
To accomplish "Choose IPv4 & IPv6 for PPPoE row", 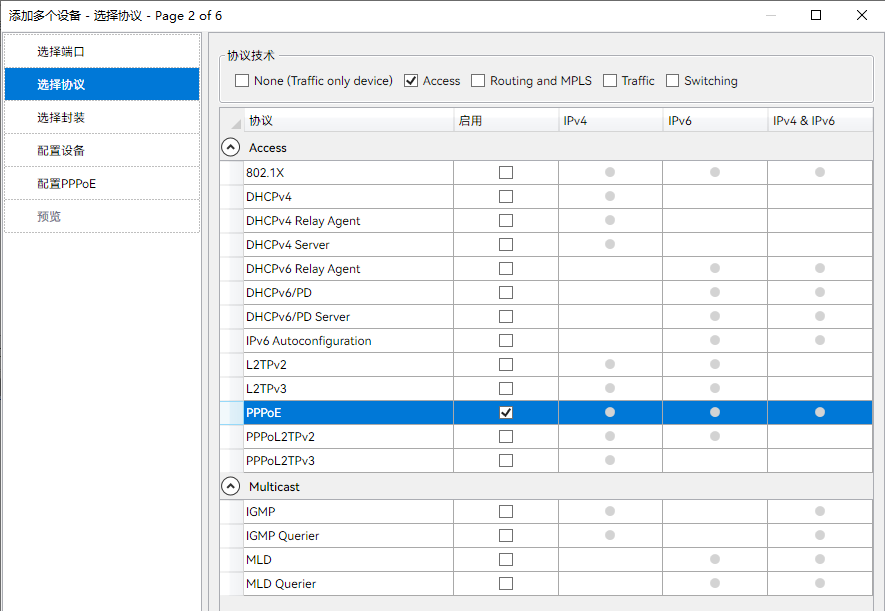I will click(x=820, y=413).
